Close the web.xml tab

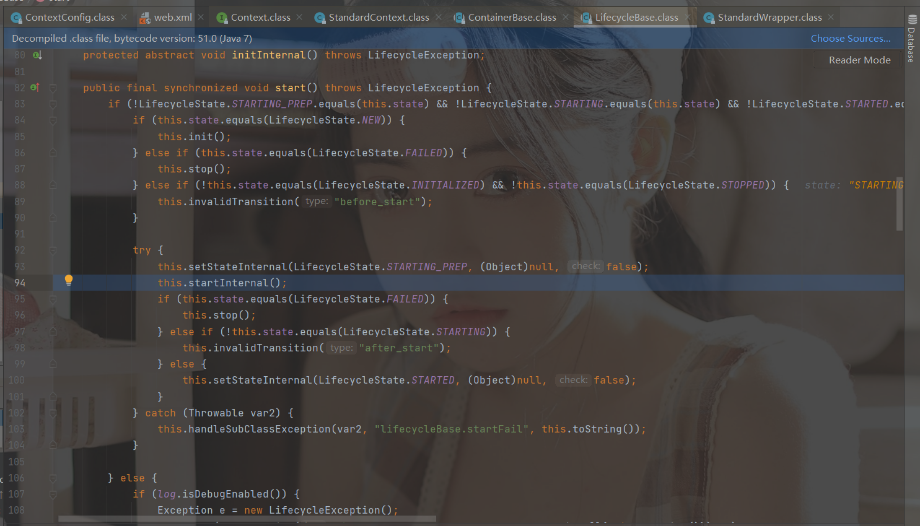point(201,18)
